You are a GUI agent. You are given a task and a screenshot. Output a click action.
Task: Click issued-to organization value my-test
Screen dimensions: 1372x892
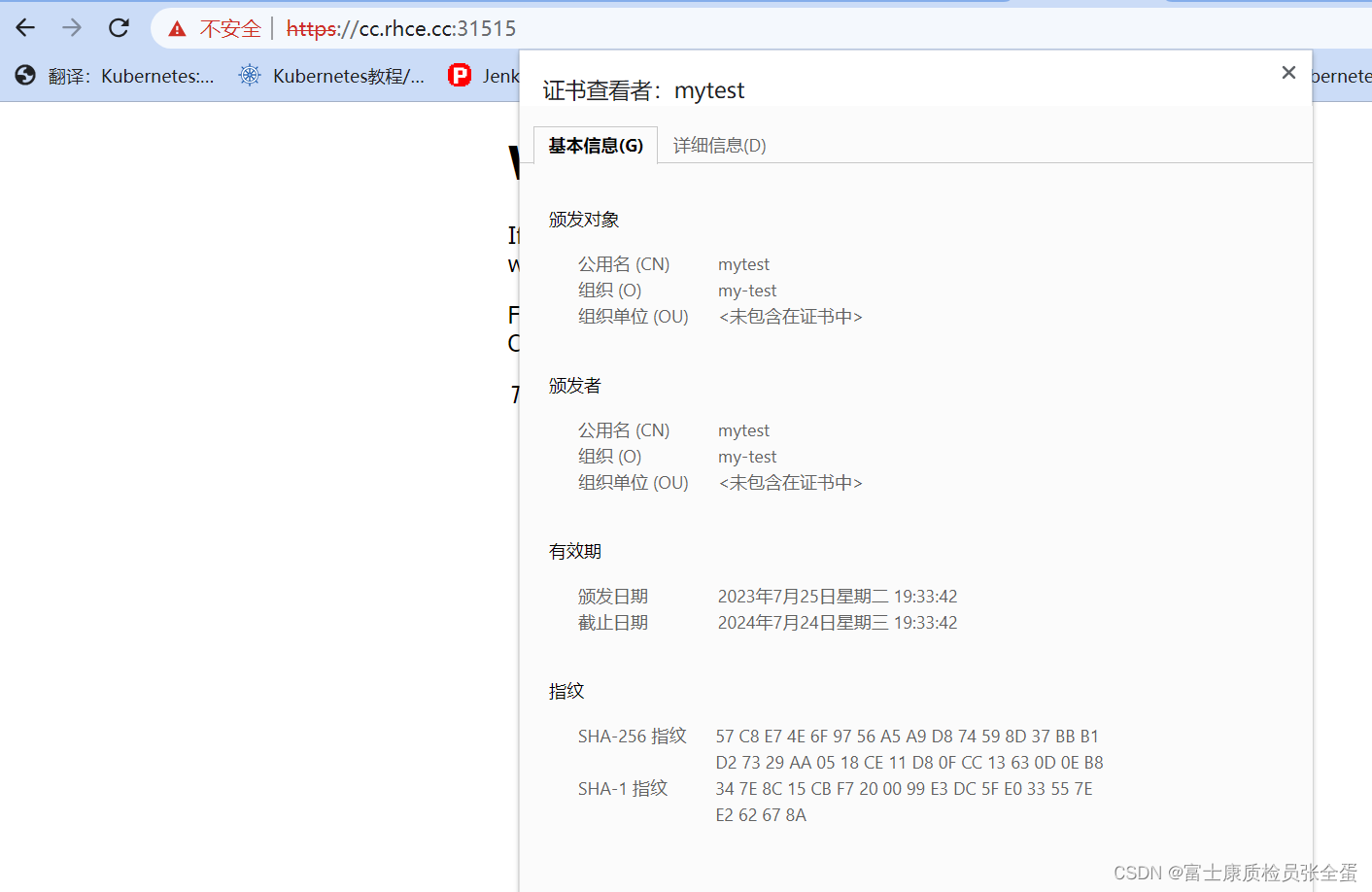(x=747, y=291)
